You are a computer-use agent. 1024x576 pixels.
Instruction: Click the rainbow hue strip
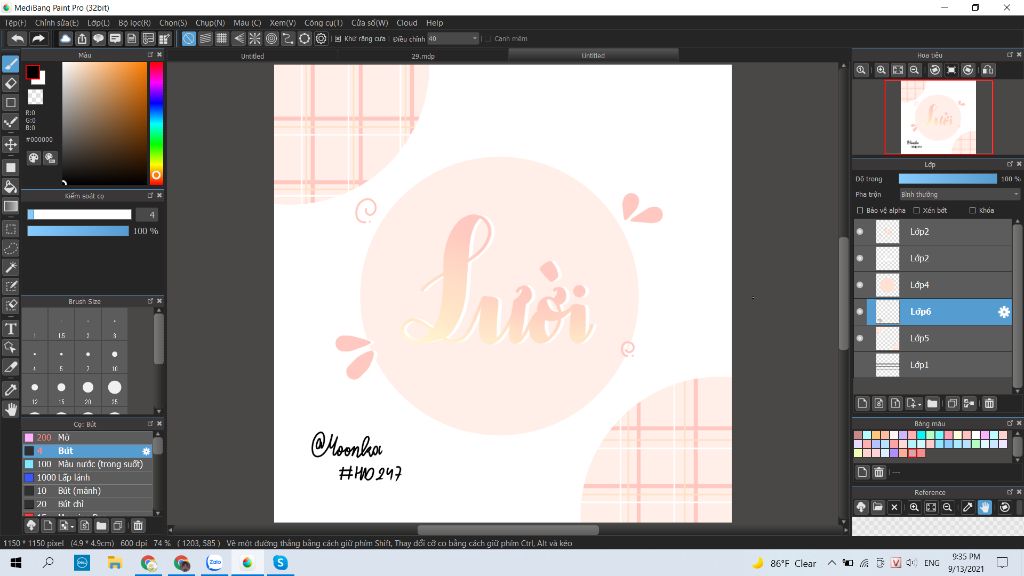point(156,123)
